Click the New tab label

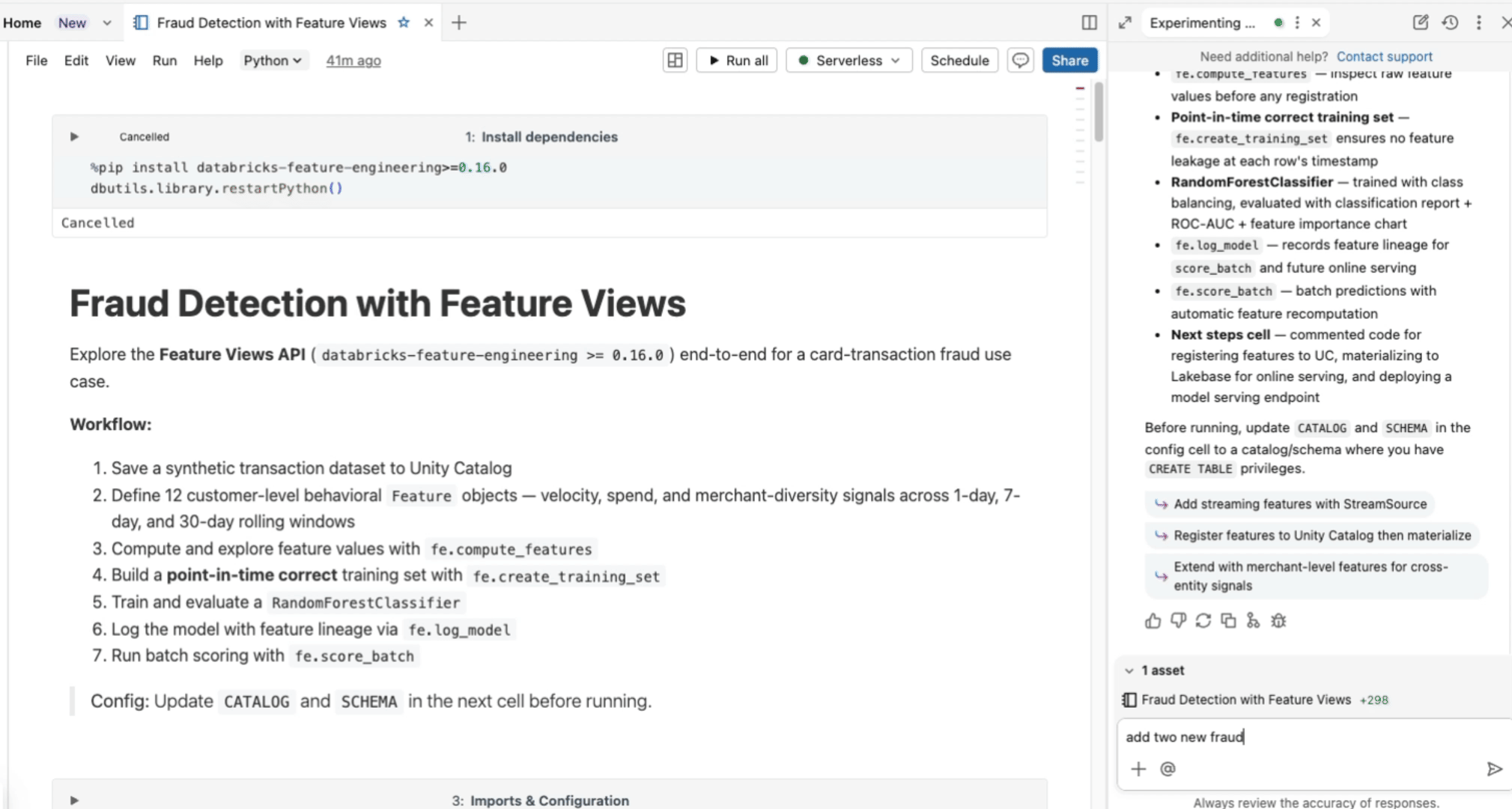click(73, 23)
